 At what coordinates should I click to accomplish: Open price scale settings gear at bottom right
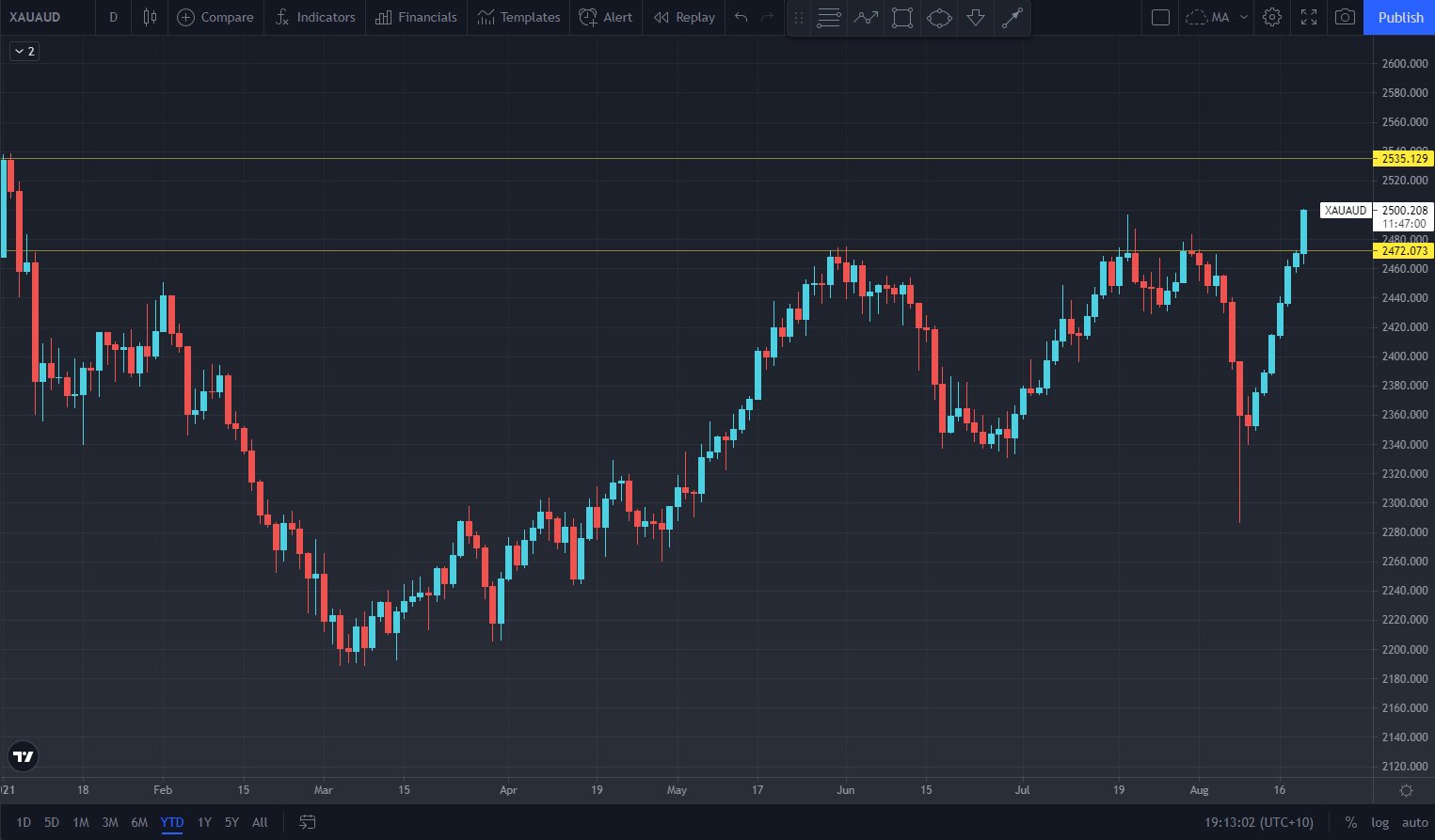[1406, 790]
